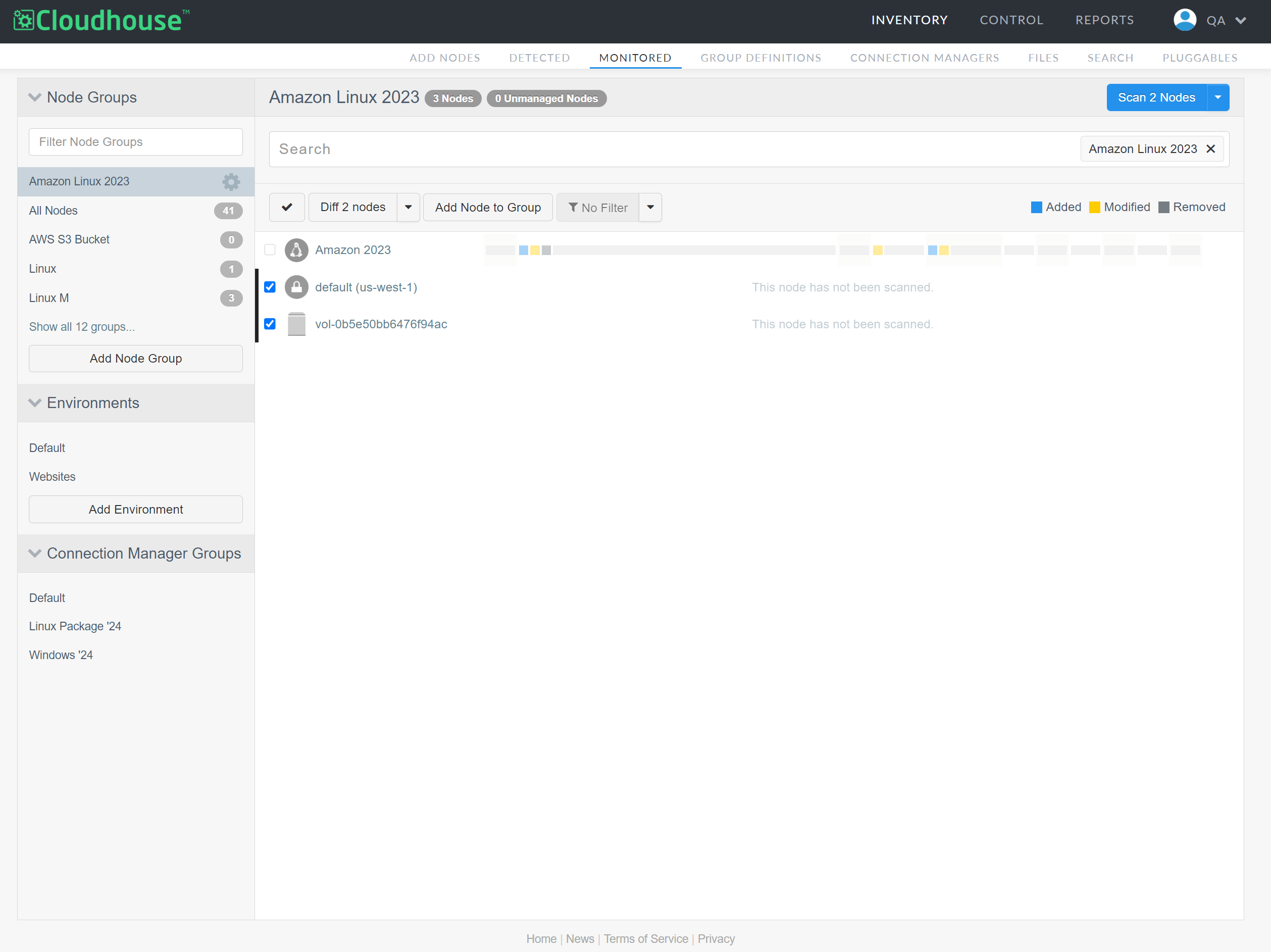
Task: Switch to the Detected tab
Action: (x=539, y=58)
